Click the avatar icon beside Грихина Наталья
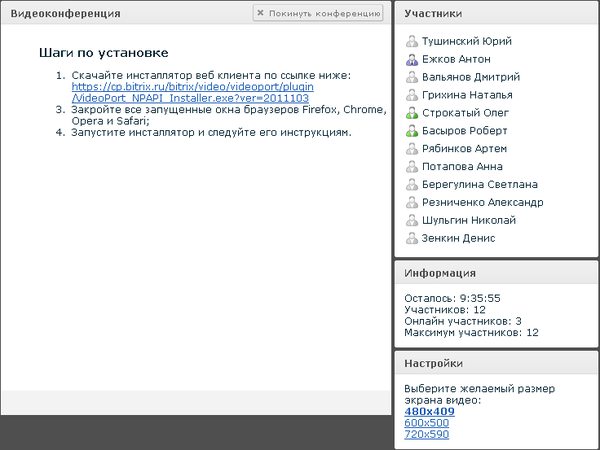 (411, 95)
